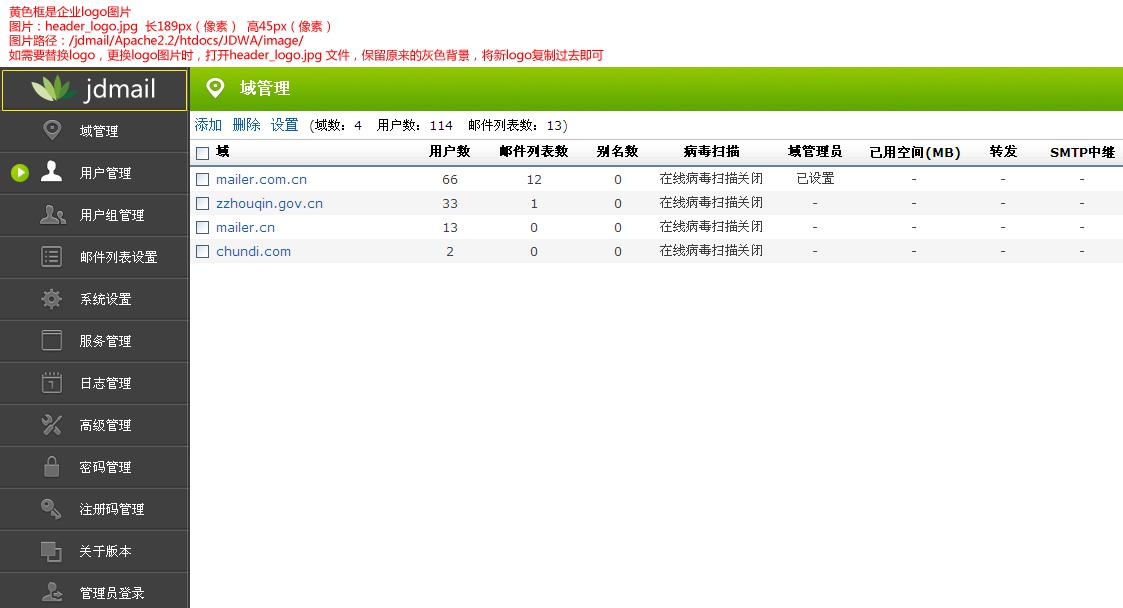
Task: Click the 域管理 location pin sidebar icon
Action: pyautogui.click(x=52, y=130)
